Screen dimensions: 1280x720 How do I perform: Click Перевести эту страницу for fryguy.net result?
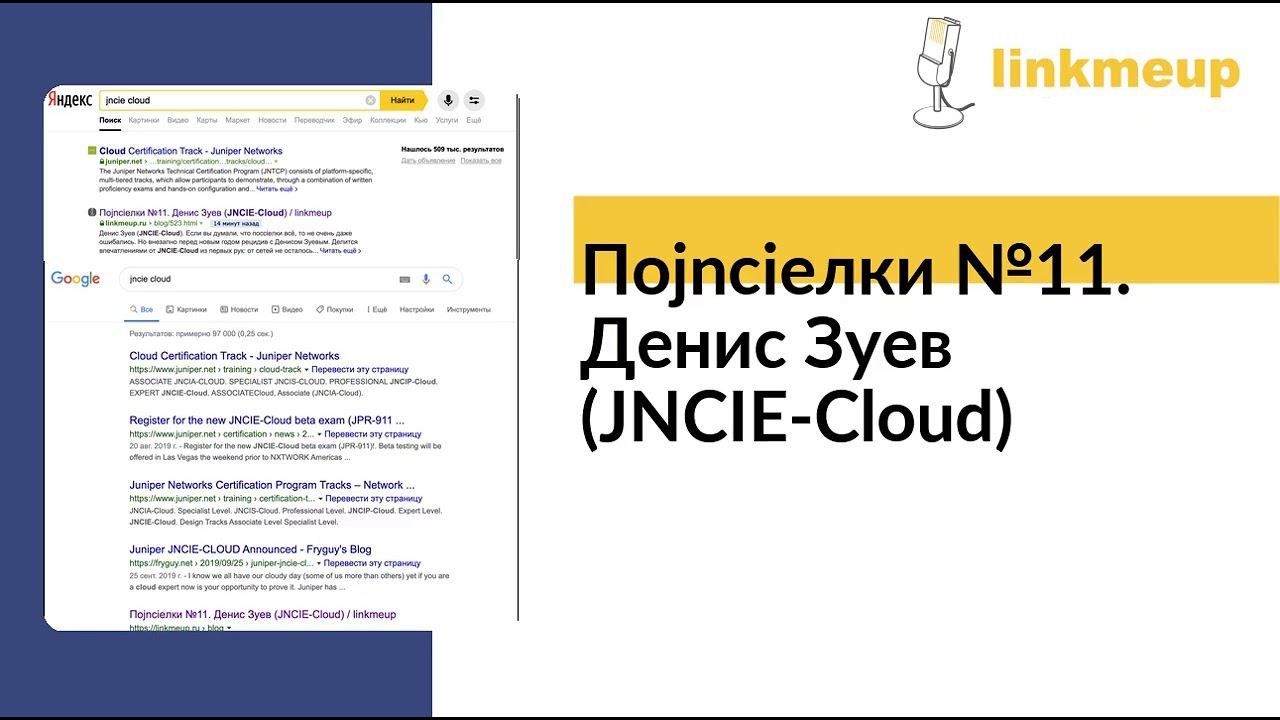point(373,563)
